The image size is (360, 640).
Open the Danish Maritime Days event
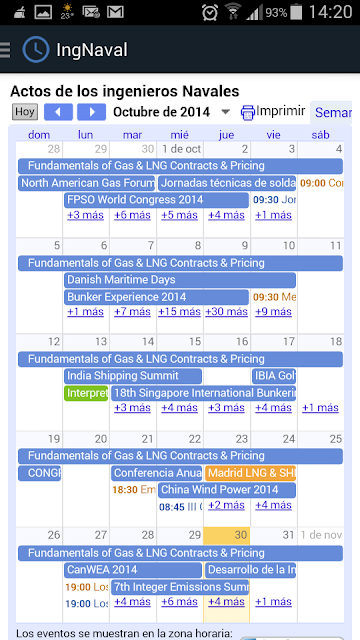tap(180, 280)
